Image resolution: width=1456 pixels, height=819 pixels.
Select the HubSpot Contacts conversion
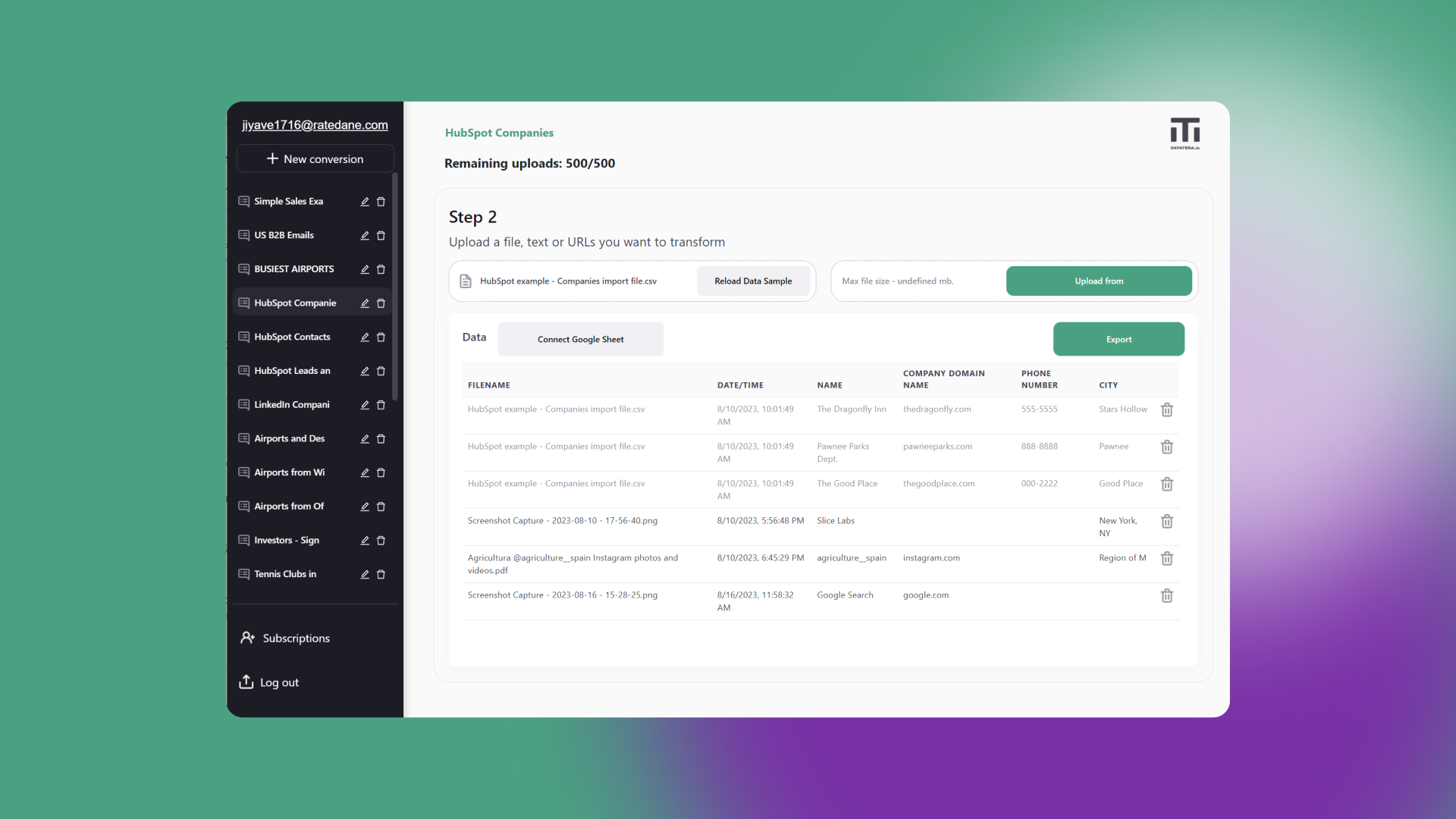click(292, 337)
